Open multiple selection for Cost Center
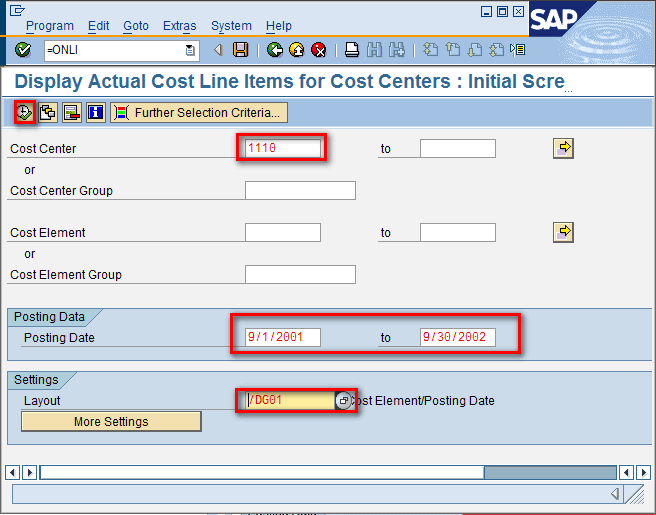This screenshot has height=515, width=656. pyautogui.click(x=564, y=149)
